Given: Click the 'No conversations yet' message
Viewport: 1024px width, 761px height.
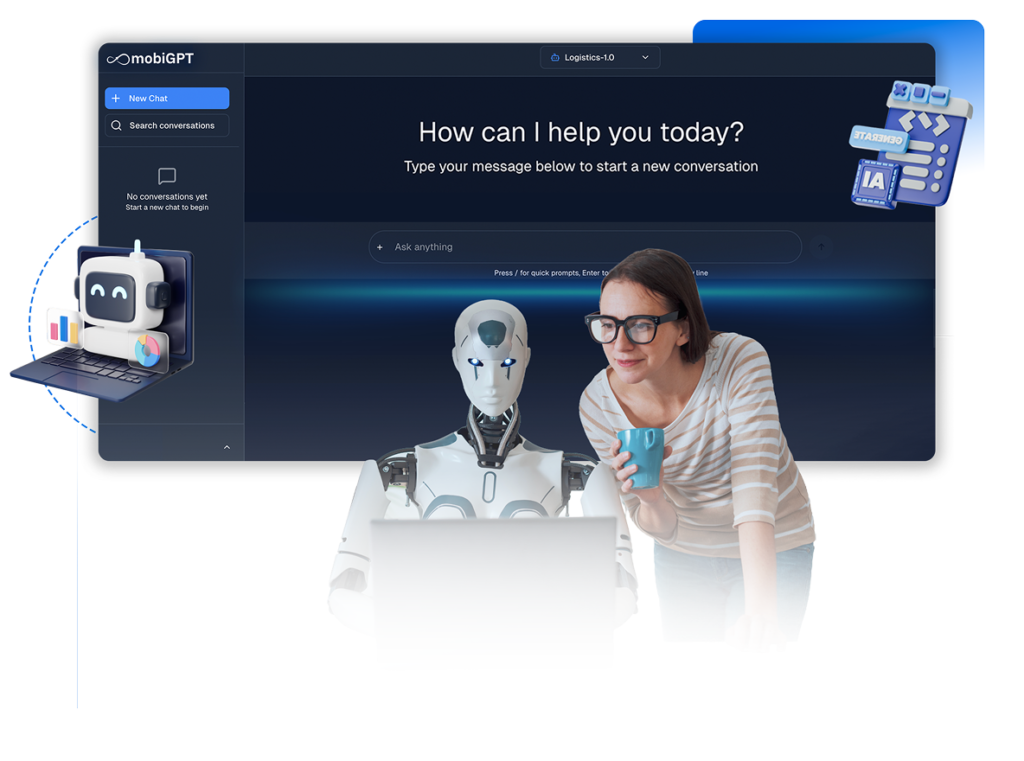Looking at the screenshot, I should tap(167, 197).
